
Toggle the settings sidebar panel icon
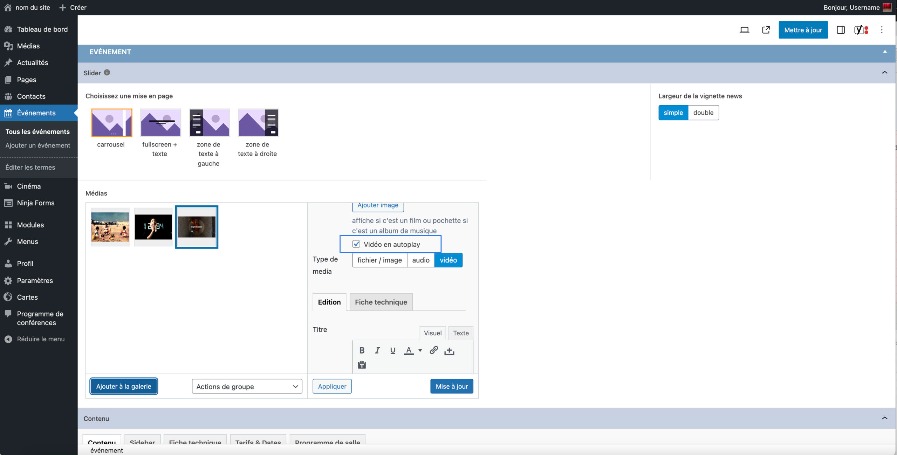pyautogui.click(x=841, y=30)
